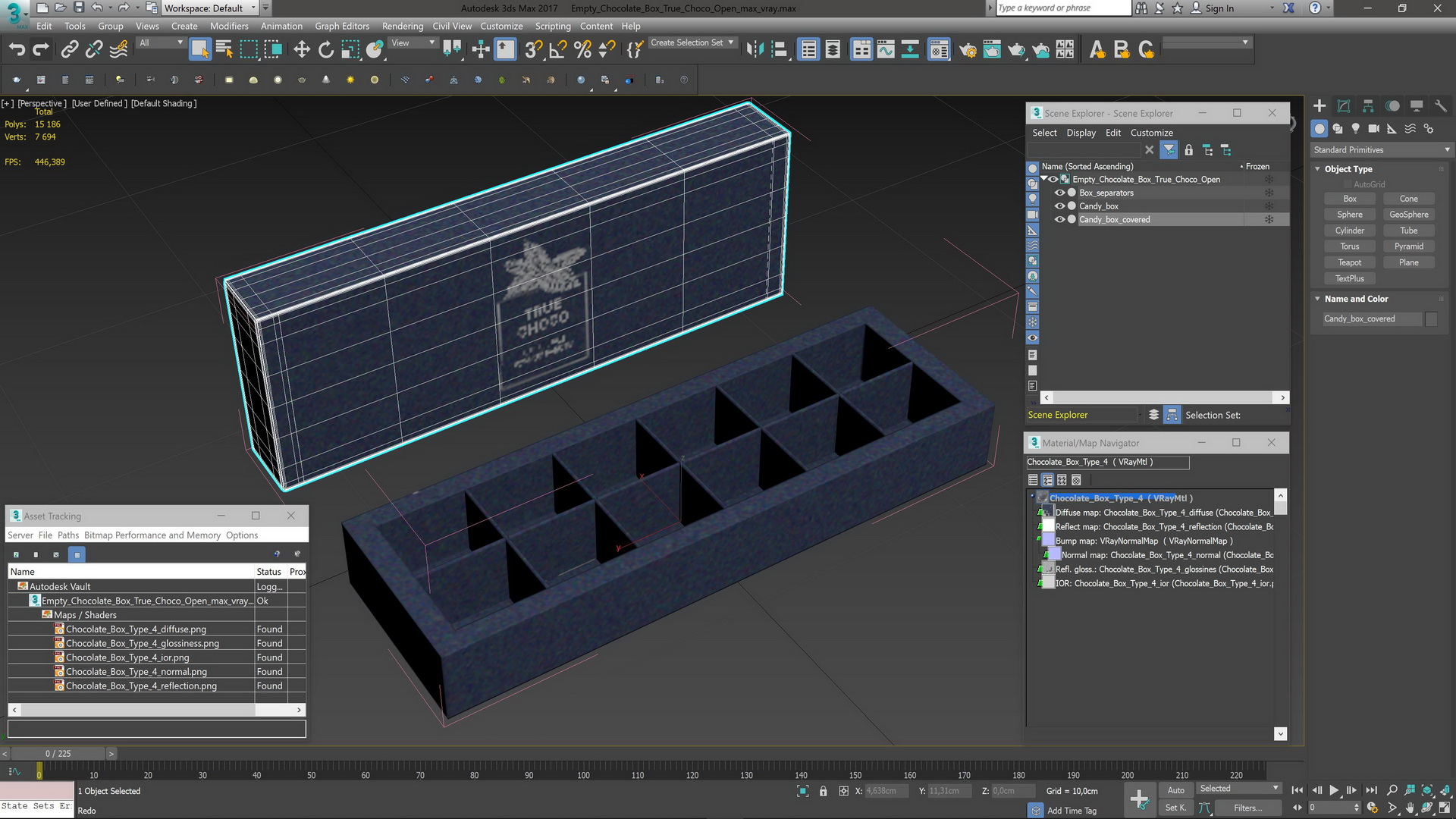Click the Teapot primitive button

(x=1350, y=262)
